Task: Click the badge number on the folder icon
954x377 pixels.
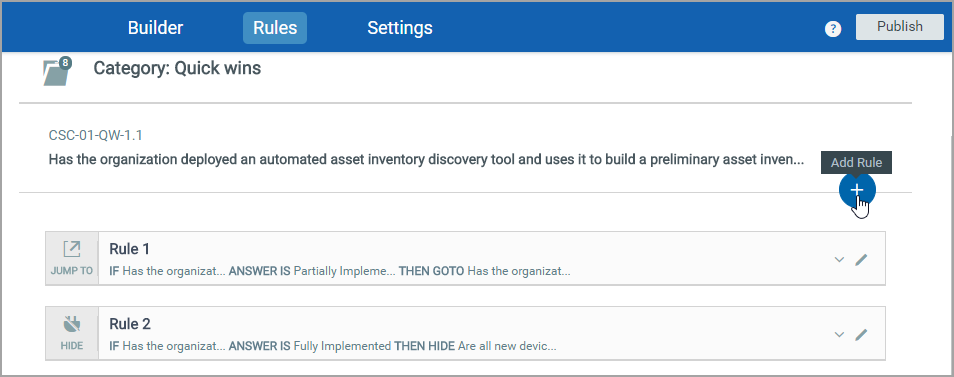Action: [x=65, y=63]
